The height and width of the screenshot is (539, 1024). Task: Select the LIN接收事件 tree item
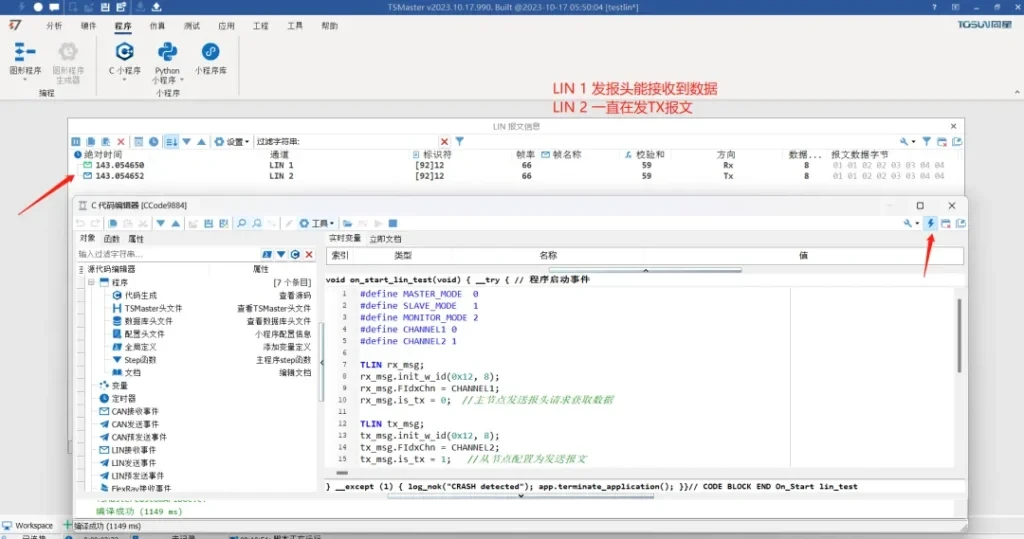[x=133, y=450]
